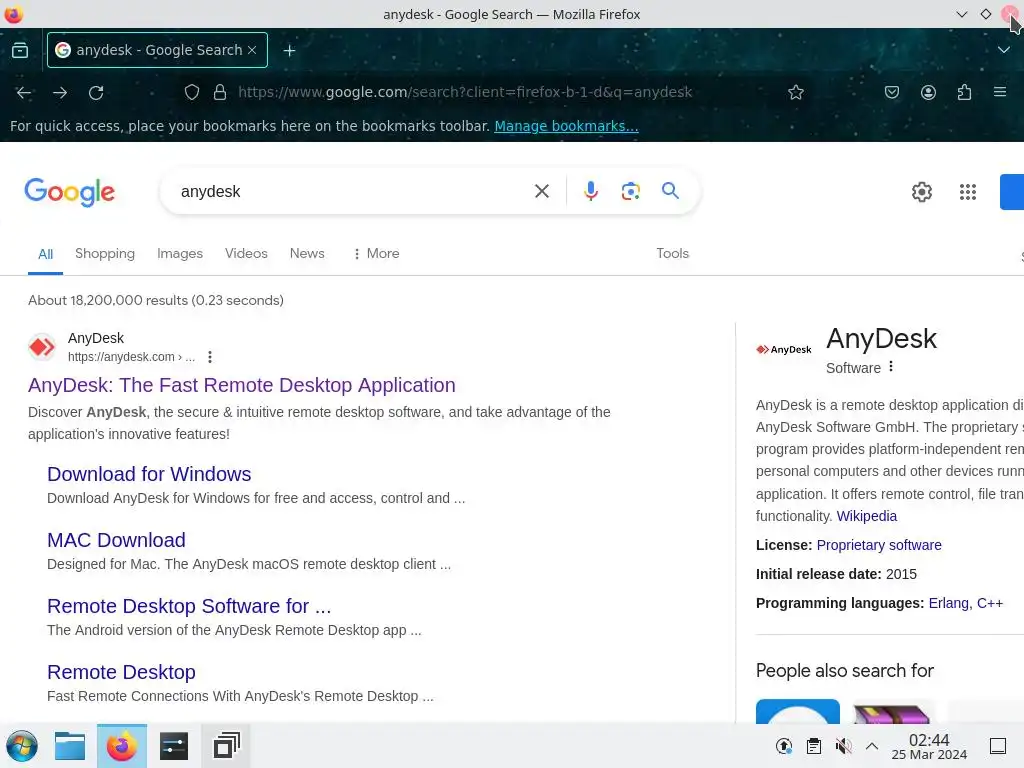Open the Firefox hamburger application menu
The height and width of the screenshot is (768, 1024).
[x=1000, y=92]
